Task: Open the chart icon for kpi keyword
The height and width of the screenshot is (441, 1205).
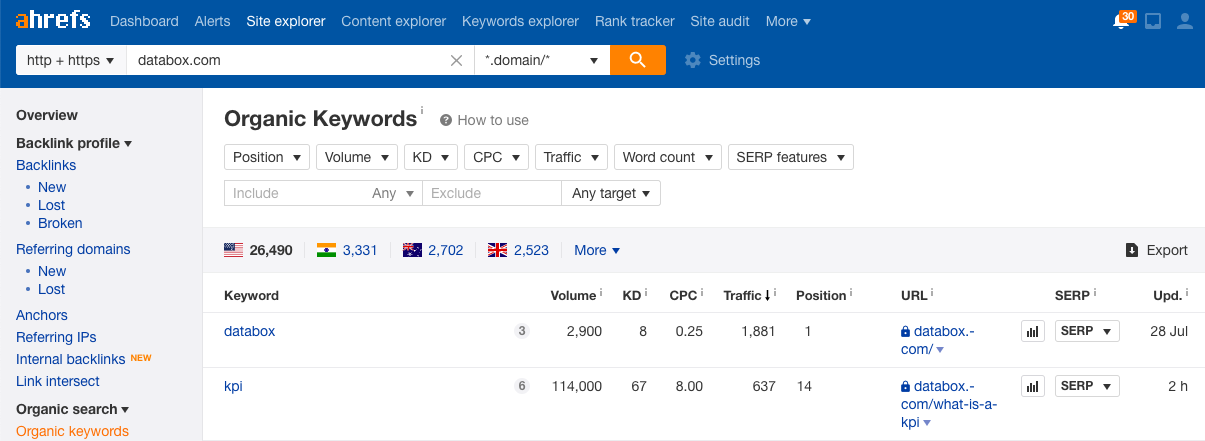Action: (1033, 386)
